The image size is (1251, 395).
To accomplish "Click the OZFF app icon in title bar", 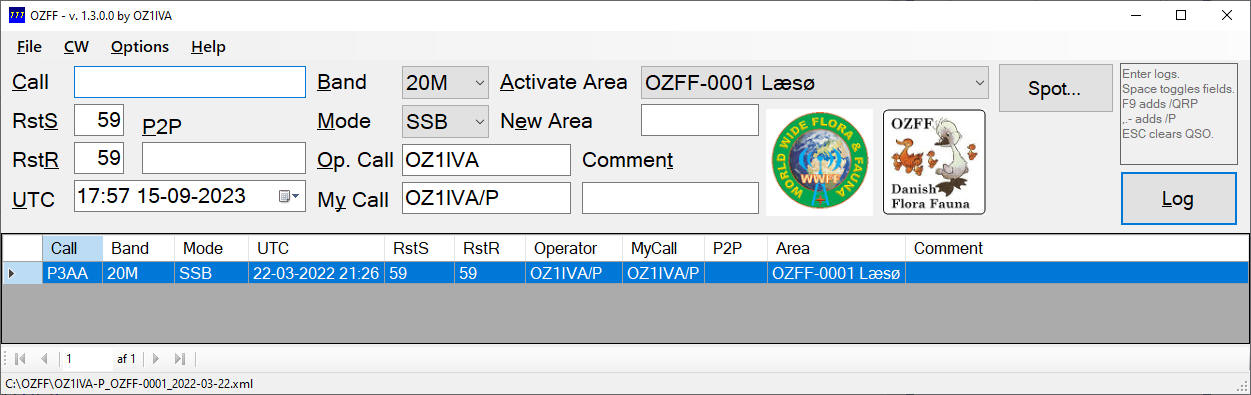I will coord(17,15).
